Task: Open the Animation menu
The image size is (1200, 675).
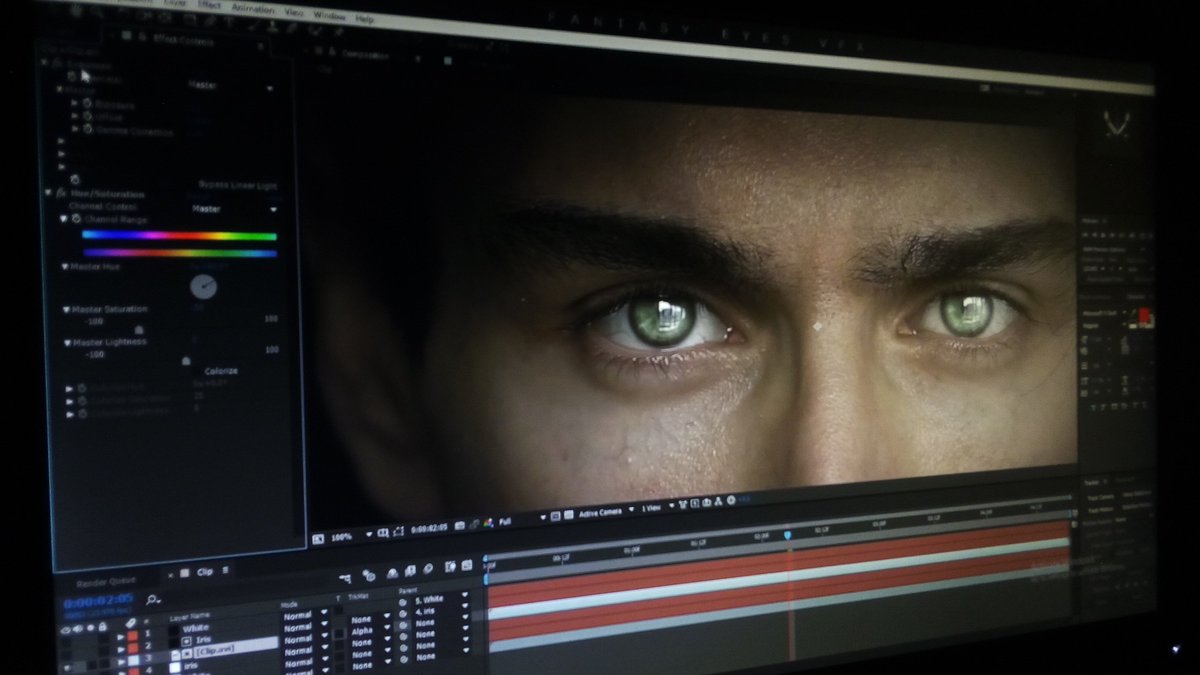Action: 252,9
